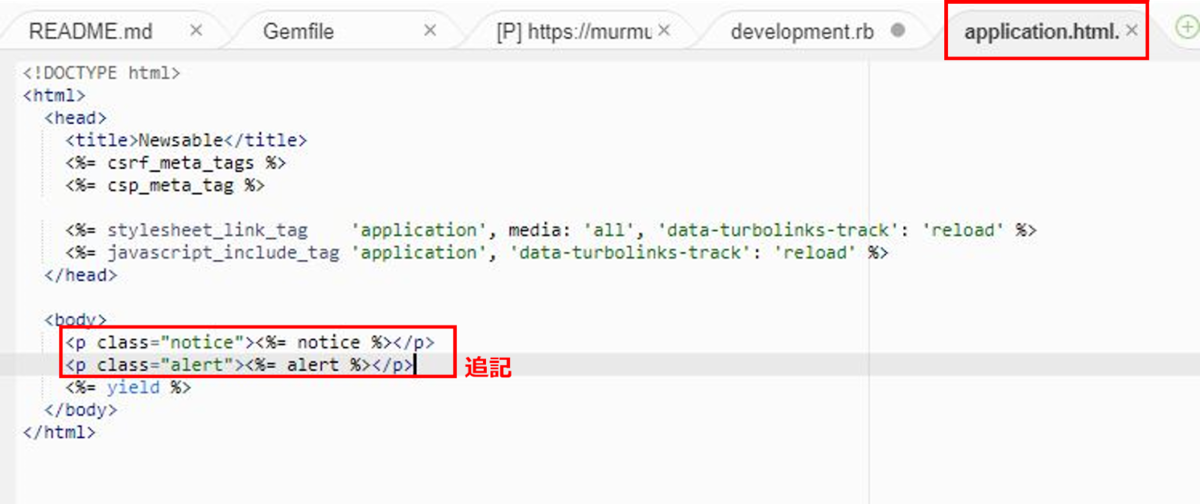The width and height of the screenshot is (1200, 504).
Task: Click the opening <head> tag line
Action: click(x=76, y=118)
